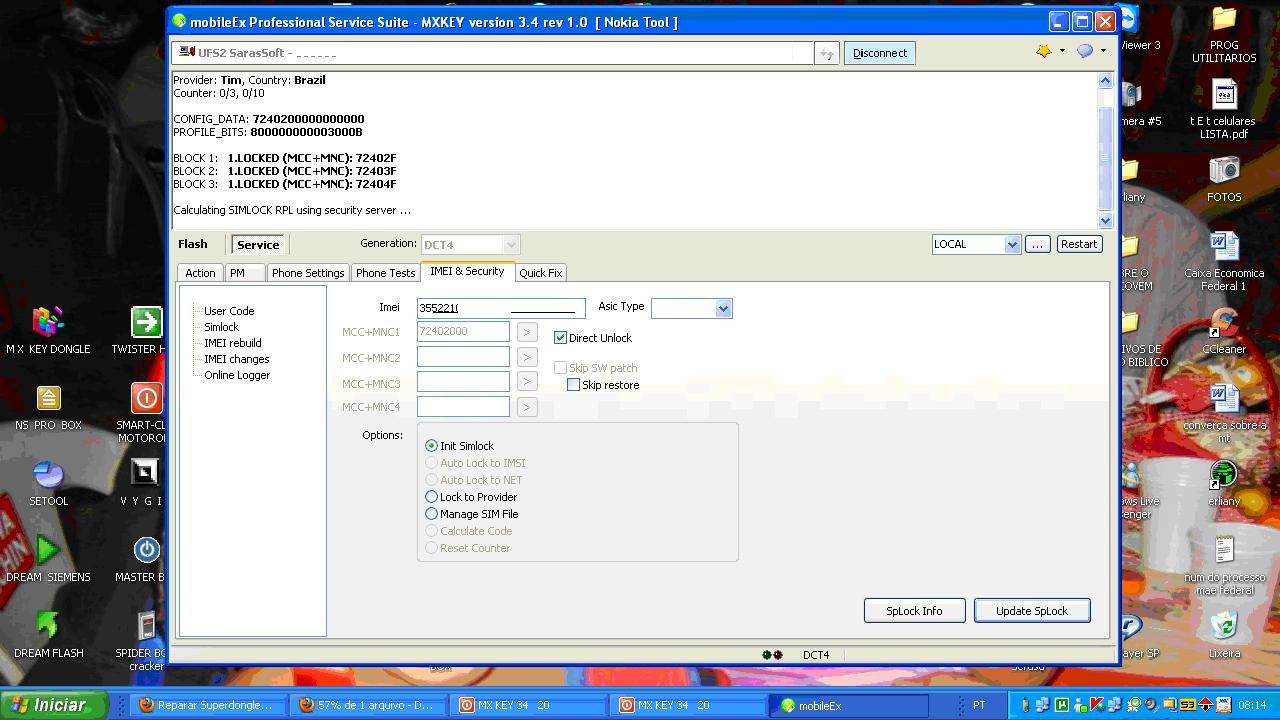Switch to 57% de 1 arquivo taskbar item
This screenshot has height=720, width=1280.
[x=368, y=705]
